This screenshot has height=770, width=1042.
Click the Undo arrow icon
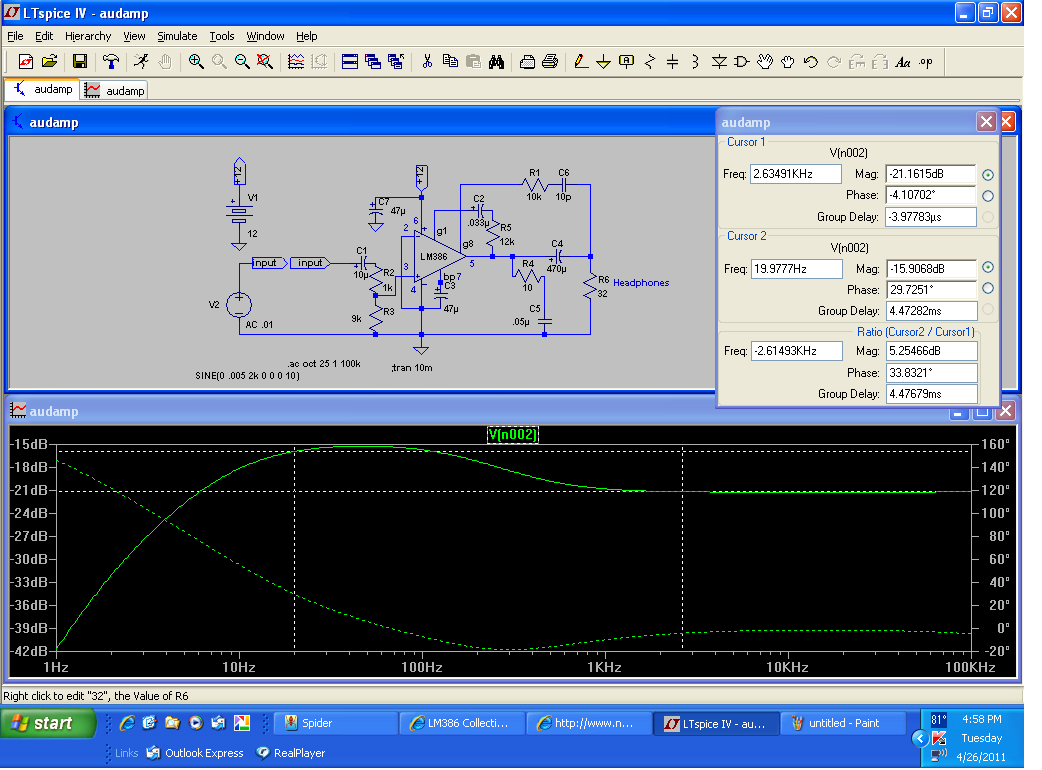pyautogui.click(x=811, y=62)
